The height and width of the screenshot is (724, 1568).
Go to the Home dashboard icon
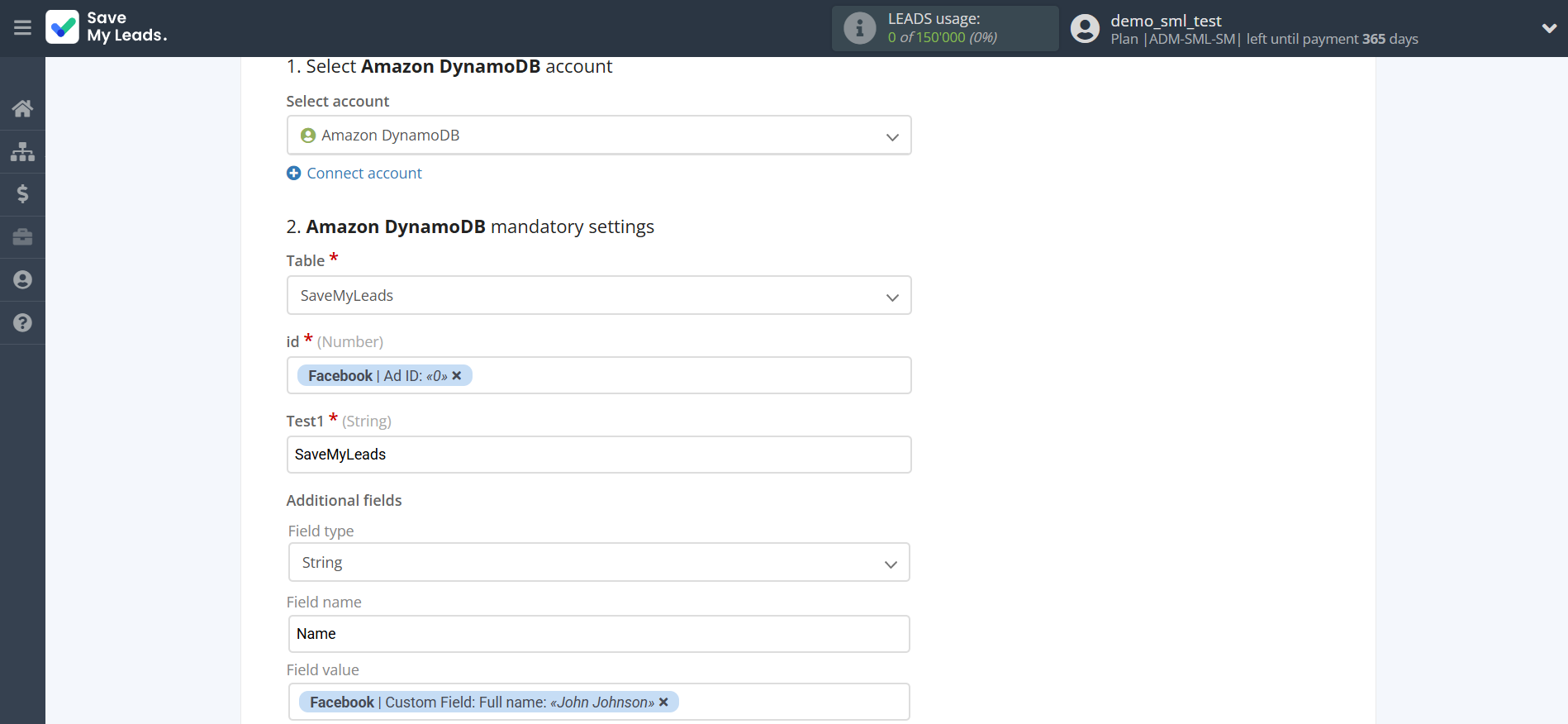pyautogui.click(x=22, y=108)
